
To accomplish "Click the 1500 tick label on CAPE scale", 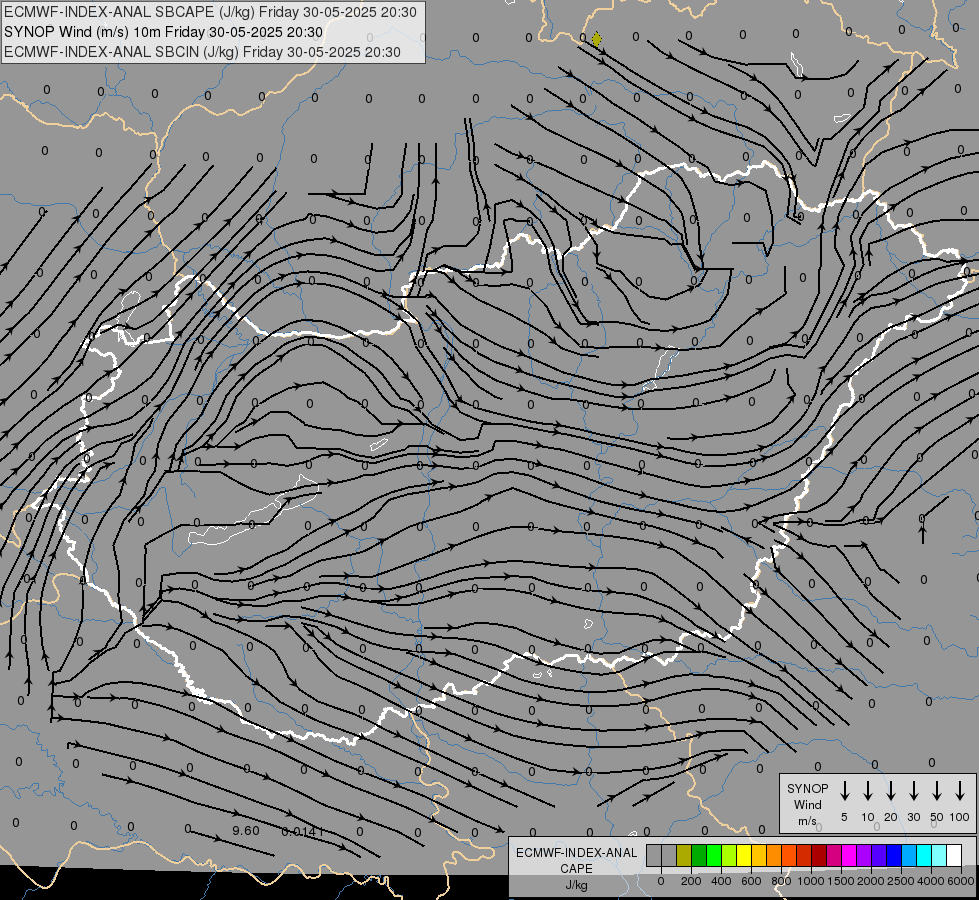I will (x=841, y=881).
